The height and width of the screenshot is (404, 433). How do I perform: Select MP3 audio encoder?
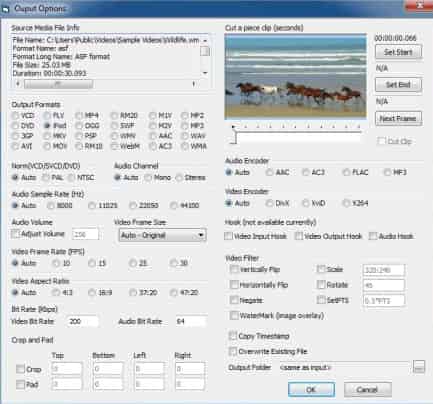387,172
